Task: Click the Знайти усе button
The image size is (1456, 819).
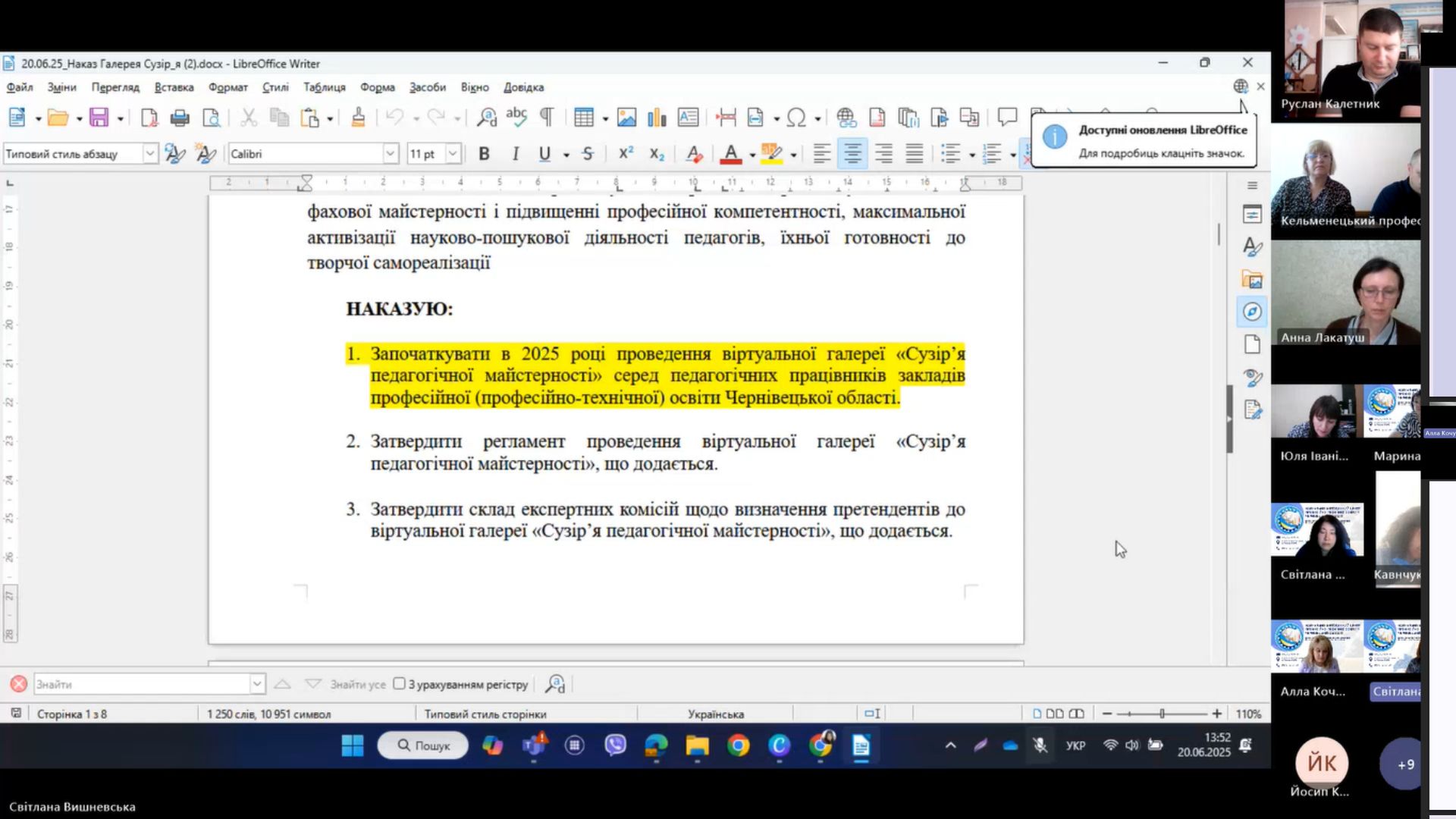Action: (357, 684)
